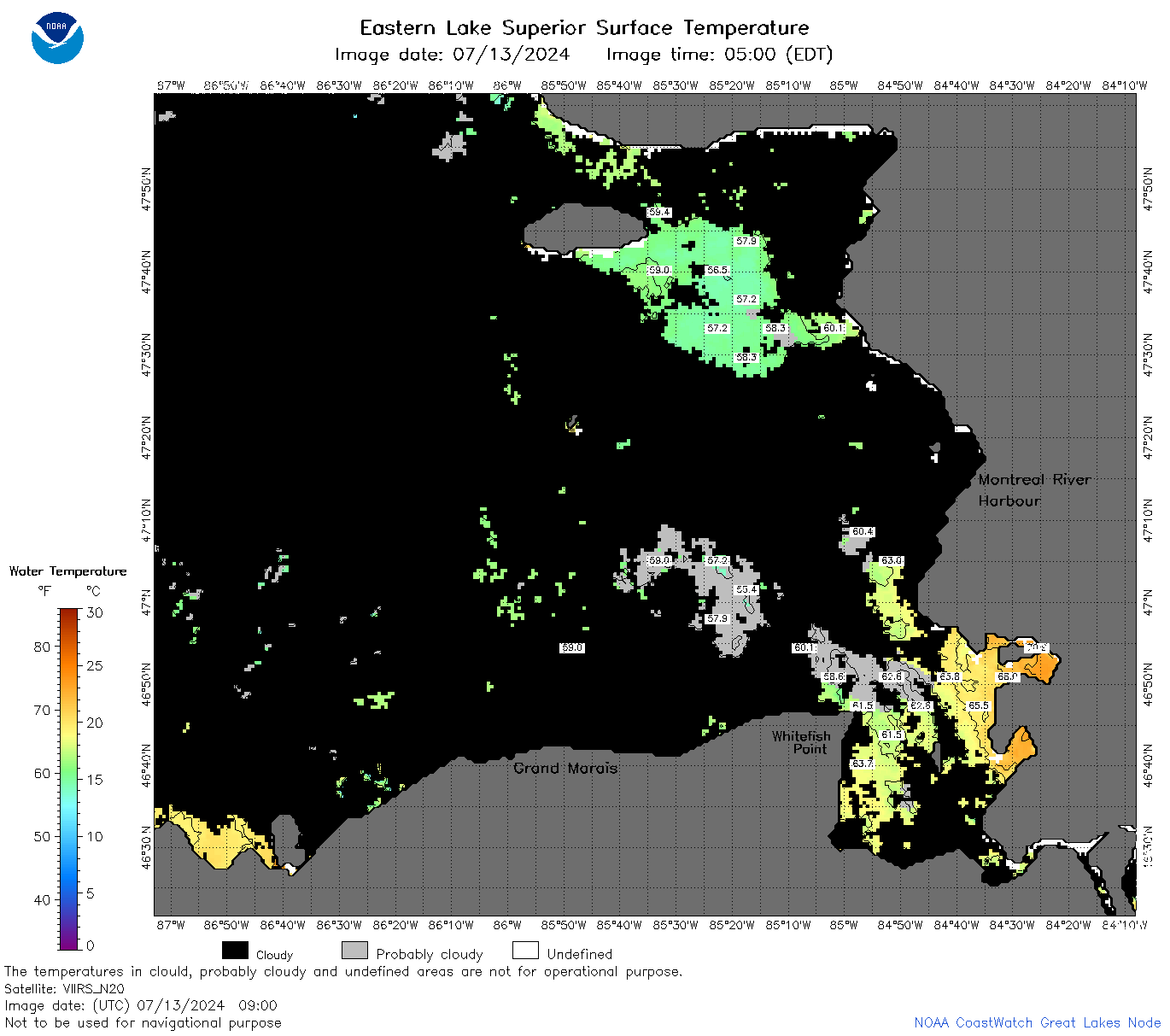The width and height of the screenshot is (1170, 1036).
Task: Click the 40 tick on Fahrenheit scale
Action: pyautogui.click(x=42, y=899)
